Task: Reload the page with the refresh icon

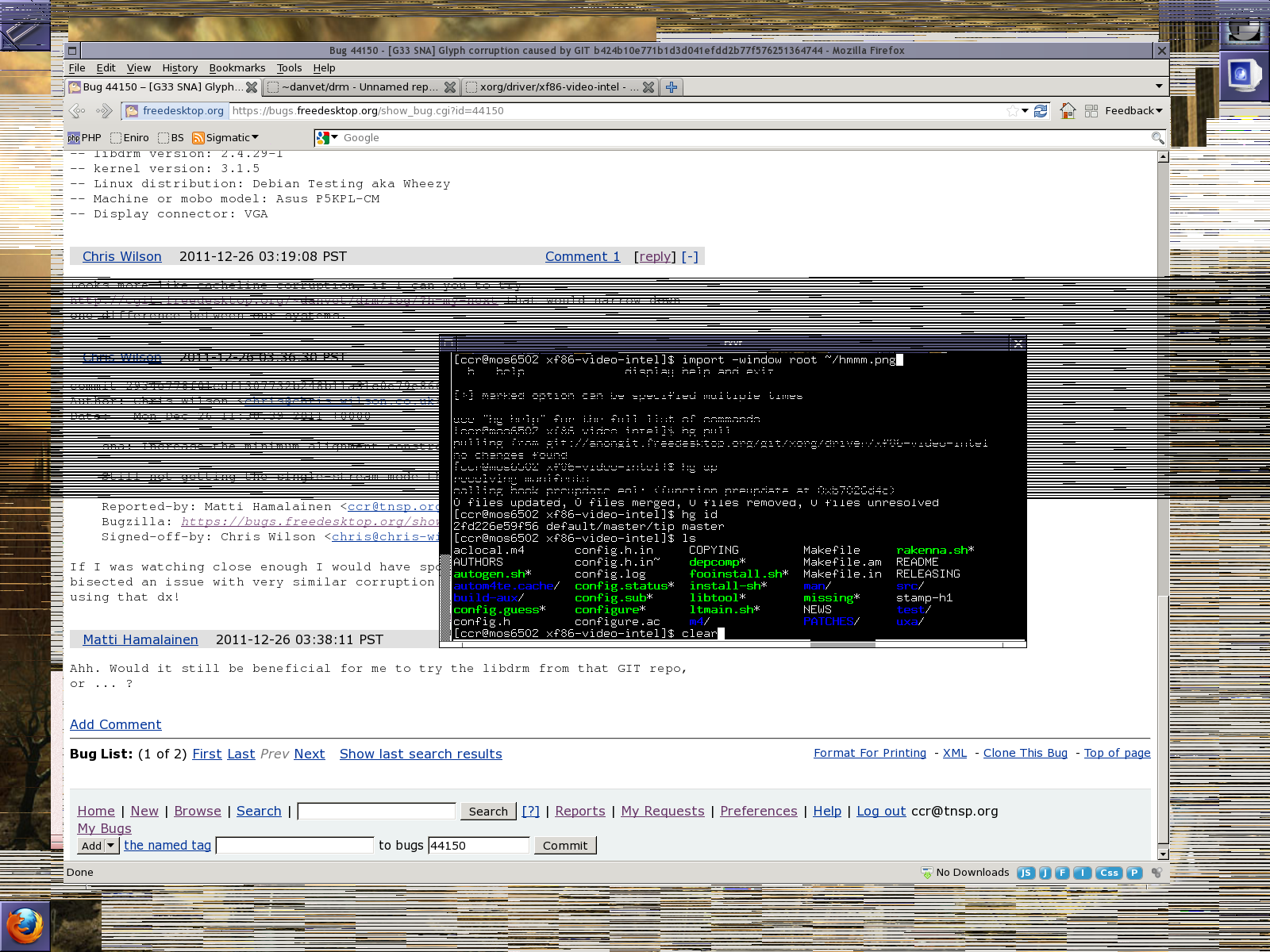Action: (1041, 111)
